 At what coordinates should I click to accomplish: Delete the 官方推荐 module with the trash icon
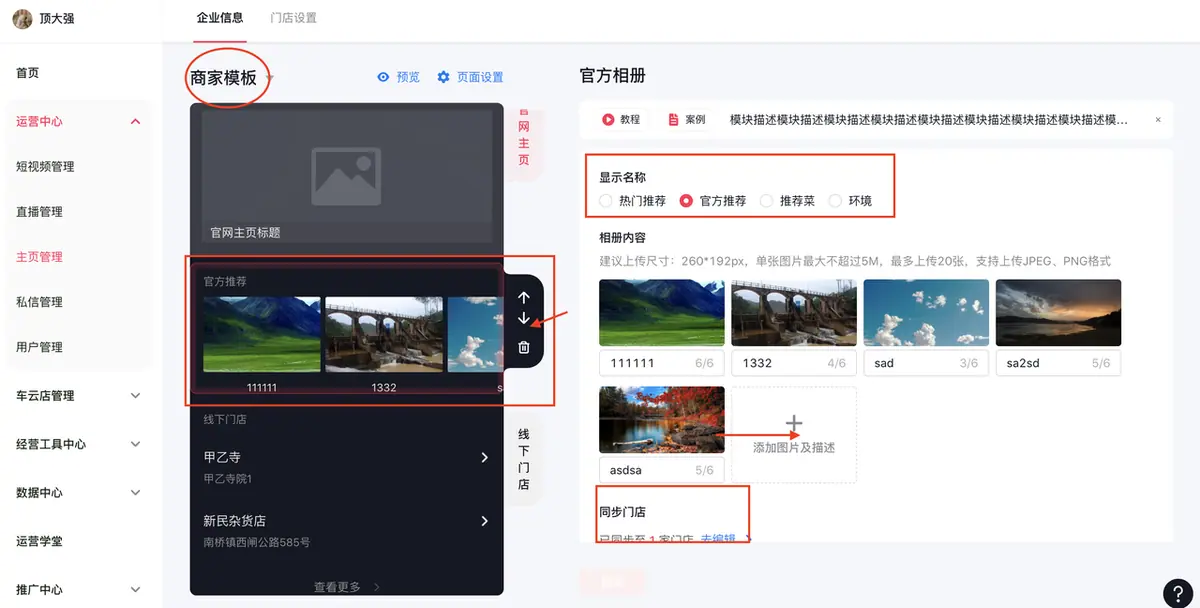524,347
